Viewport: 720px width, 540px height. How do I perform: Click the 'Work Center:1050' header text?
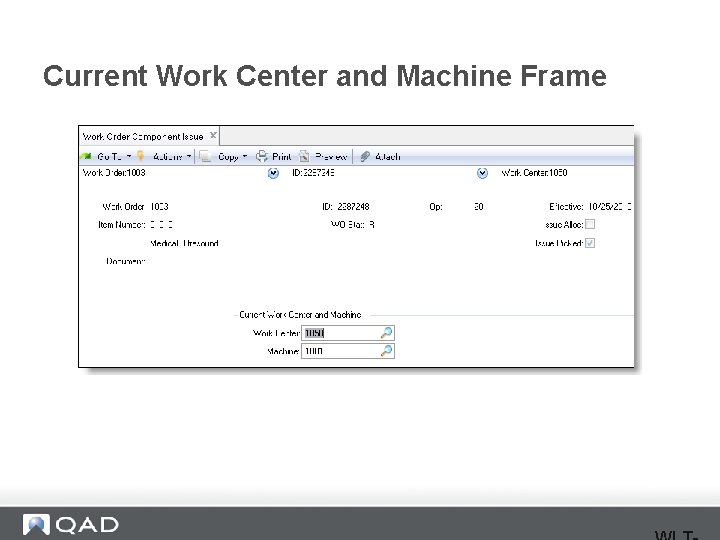534,173
